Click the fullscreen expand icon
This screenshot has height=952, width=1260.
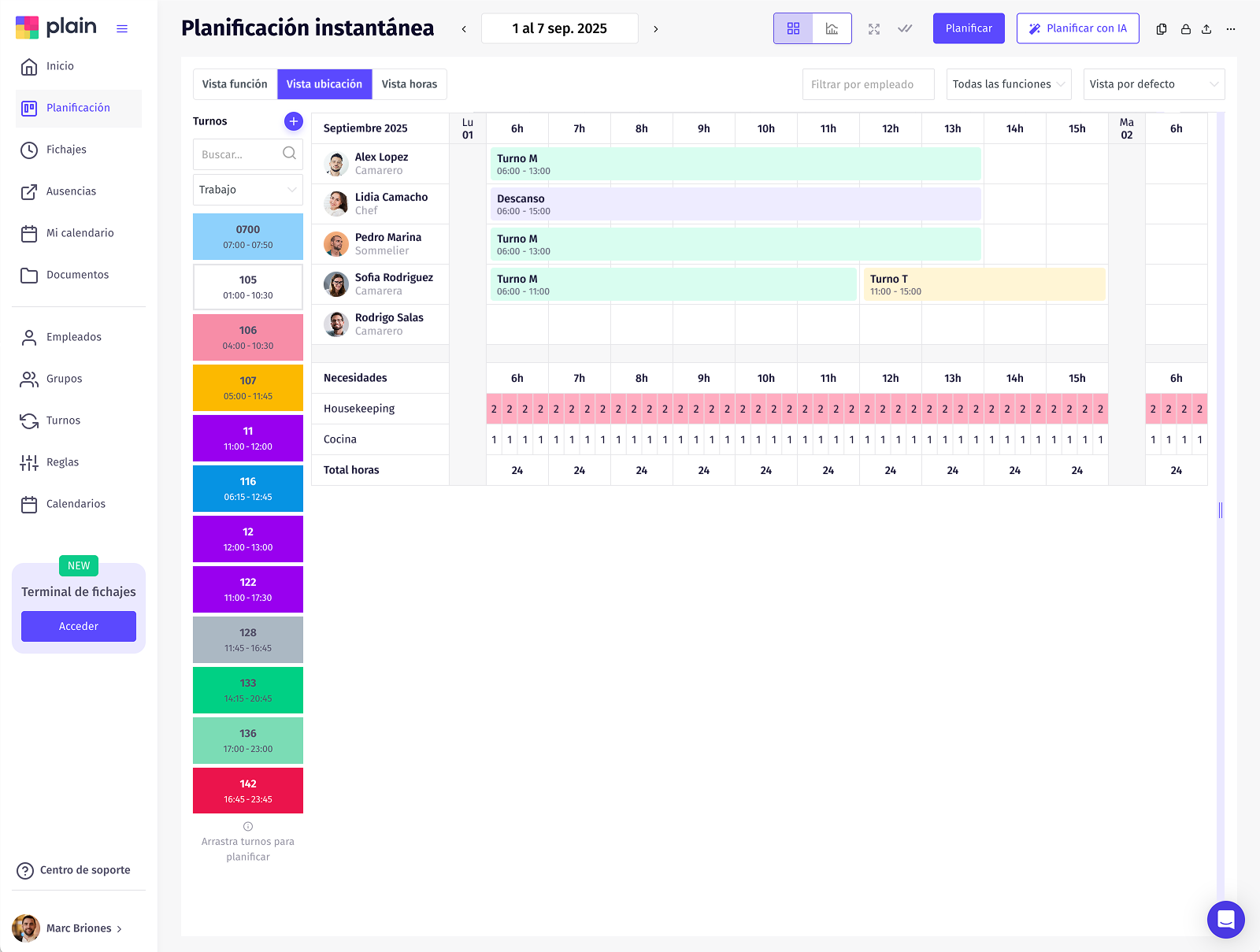pyautogui.click(x=874, y=29)
